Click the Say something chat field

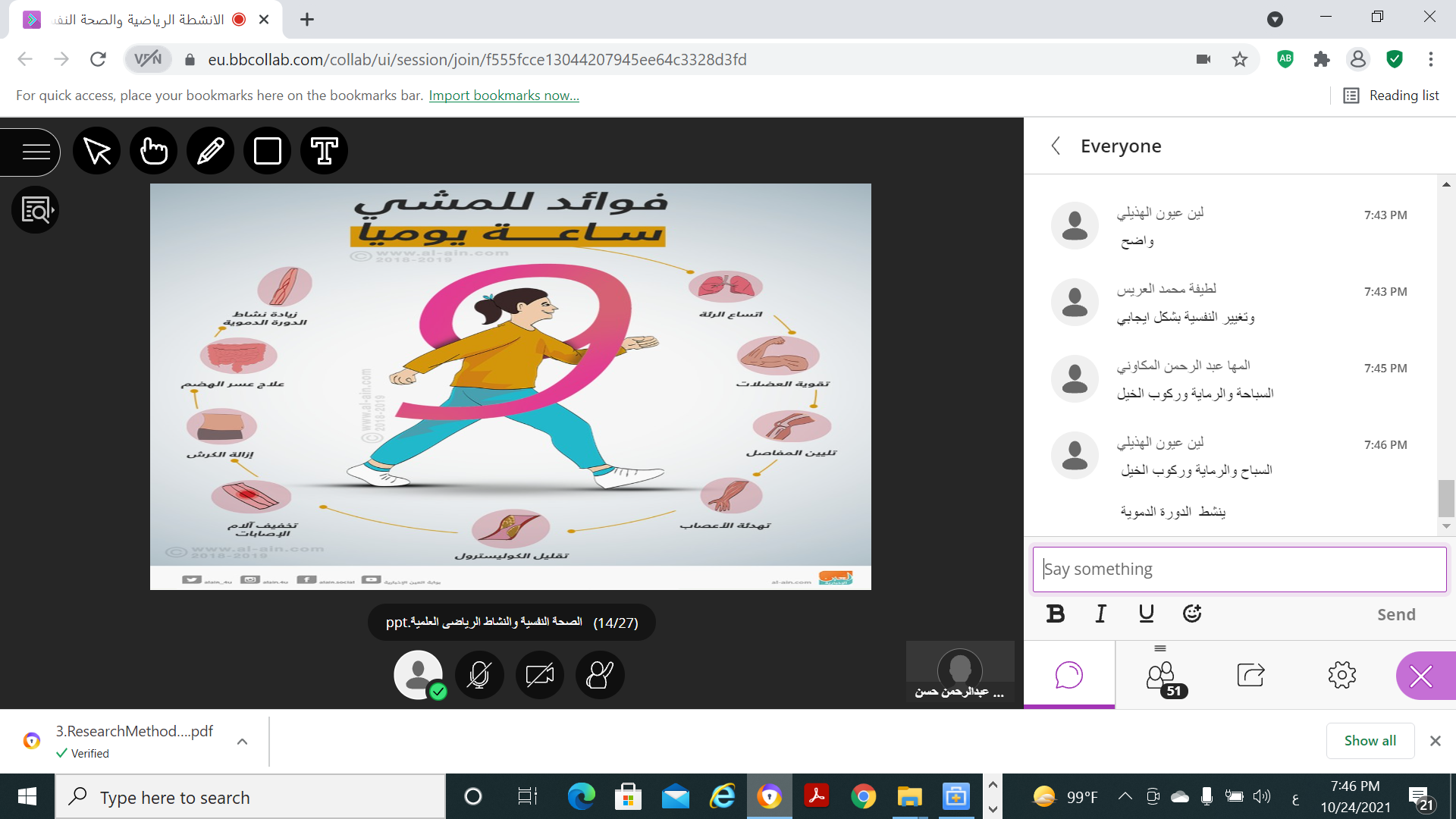(1239, 569)
